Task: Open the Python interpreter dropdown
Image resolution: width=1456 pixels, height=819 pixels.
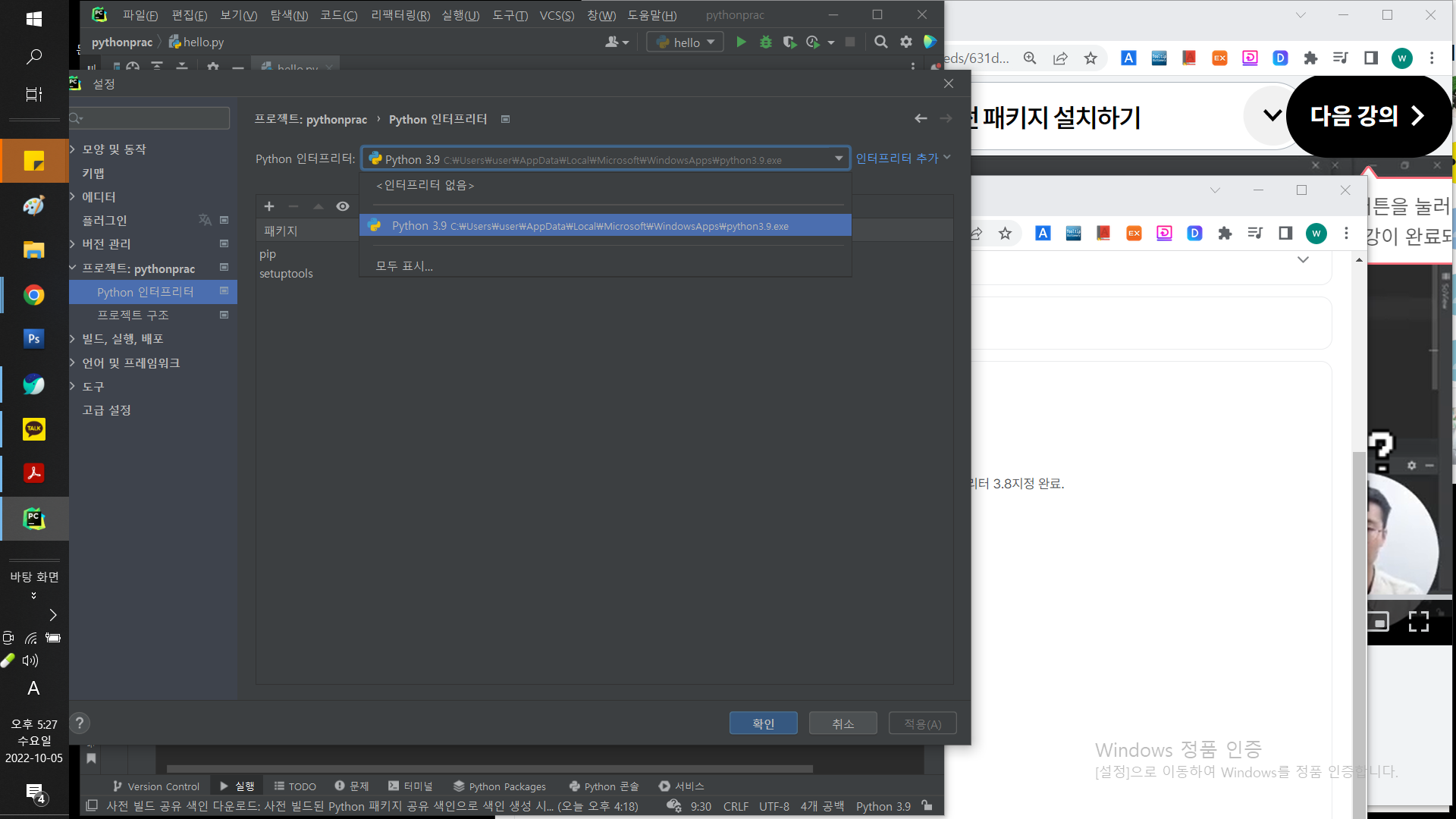Action: (605, 158)
